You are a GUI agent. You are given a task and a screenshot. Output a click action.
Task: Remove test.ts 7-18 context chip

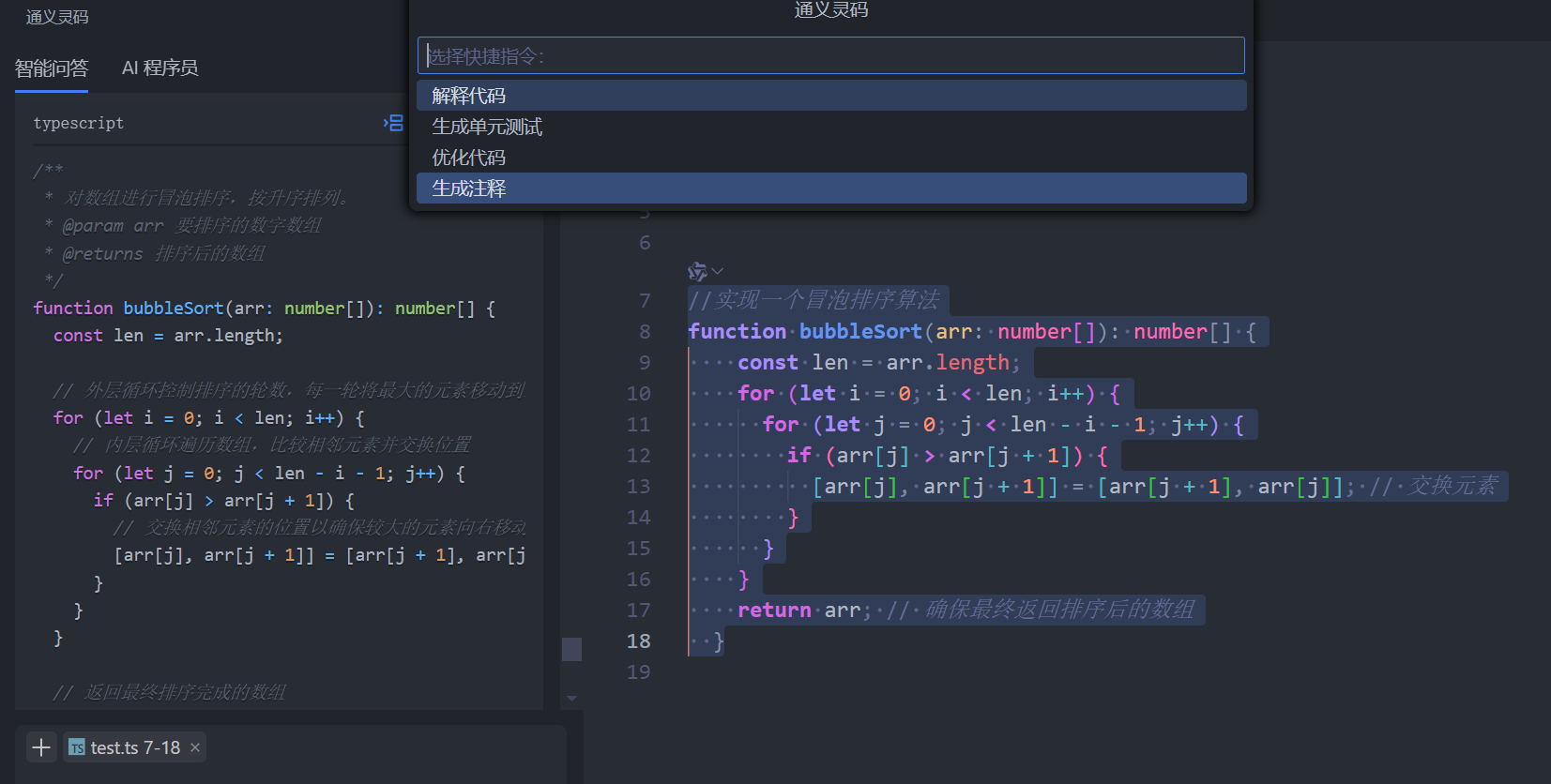(195, 747)
